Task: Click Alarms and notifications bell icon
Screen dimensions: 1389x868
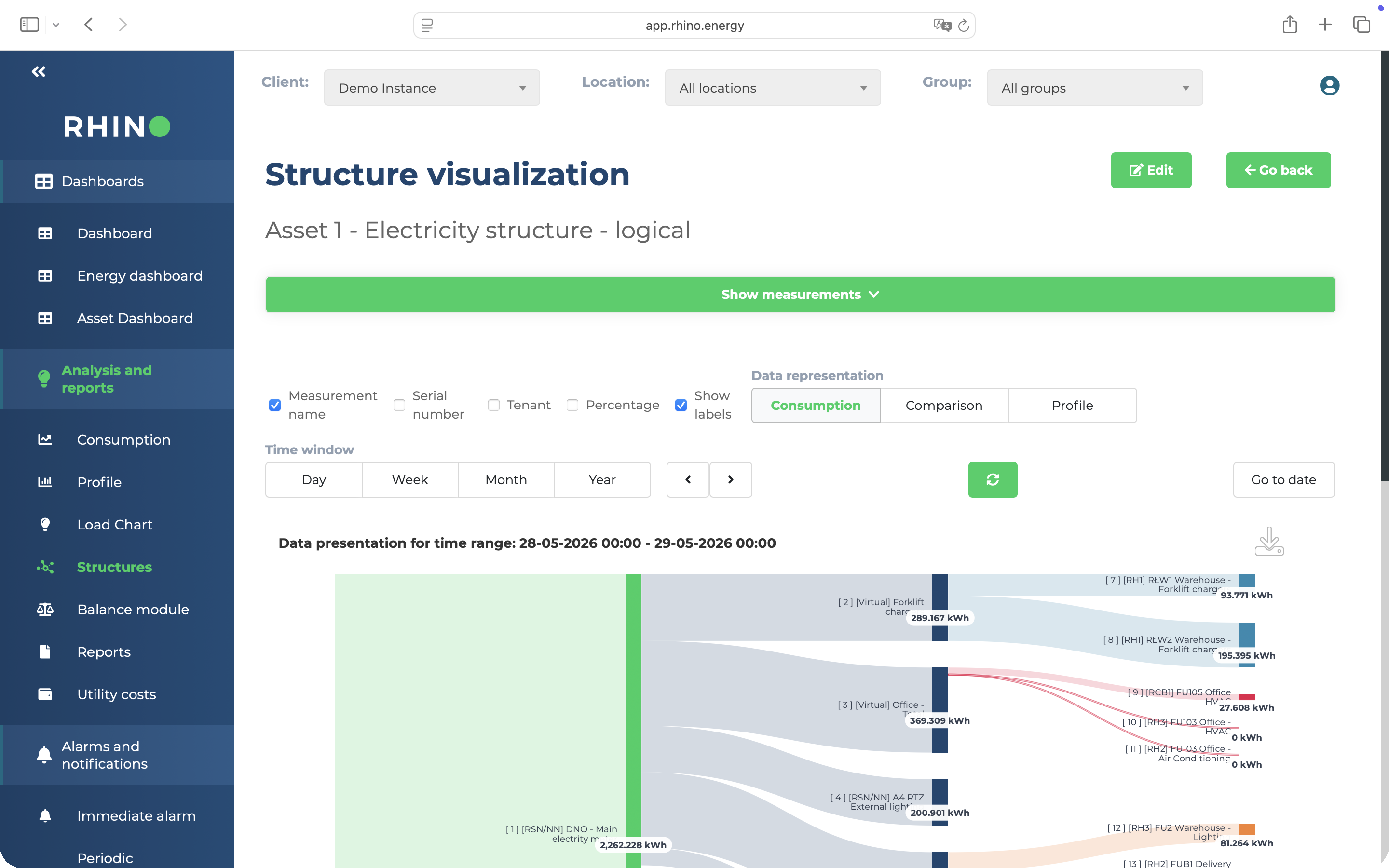Action: tap(44, 755)
